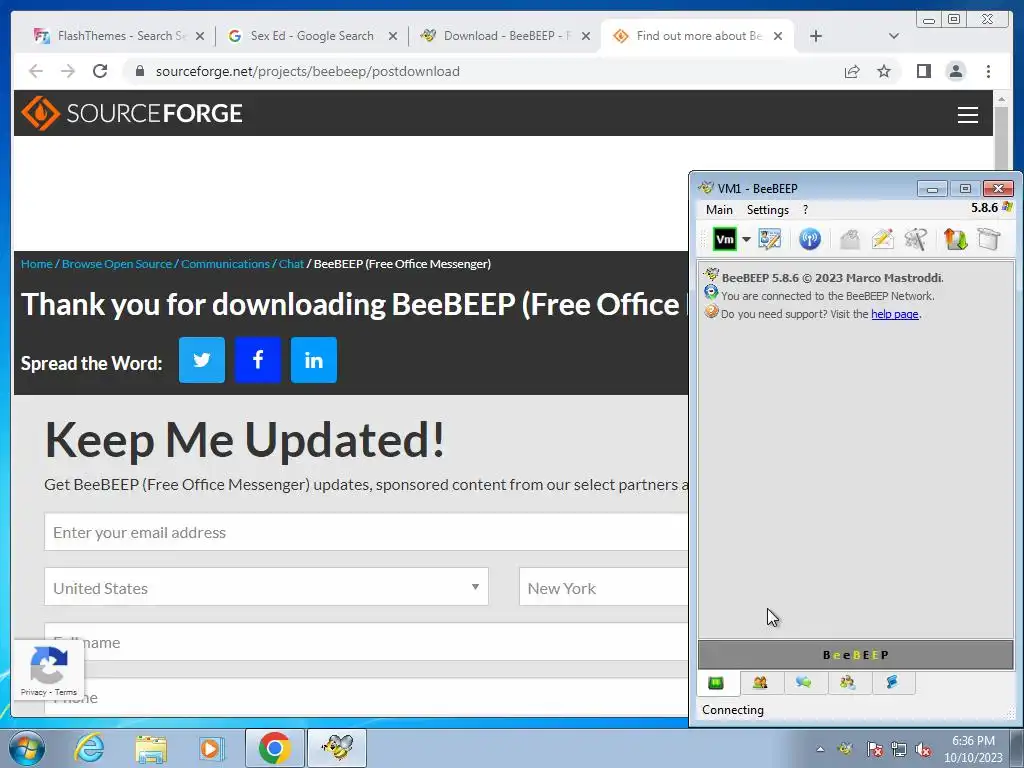The image size is (1024, 768).
Task: Open the reCAPTCHA Privacy link
Action: coord(33,692)
